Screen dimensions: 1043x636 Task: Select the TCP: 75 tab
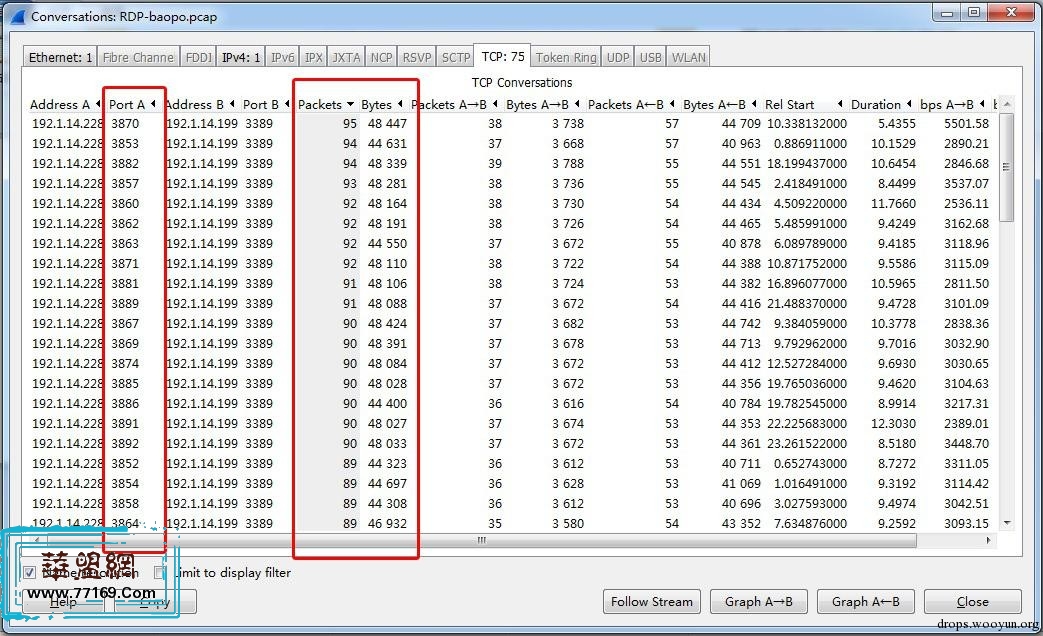coord(502,57)
